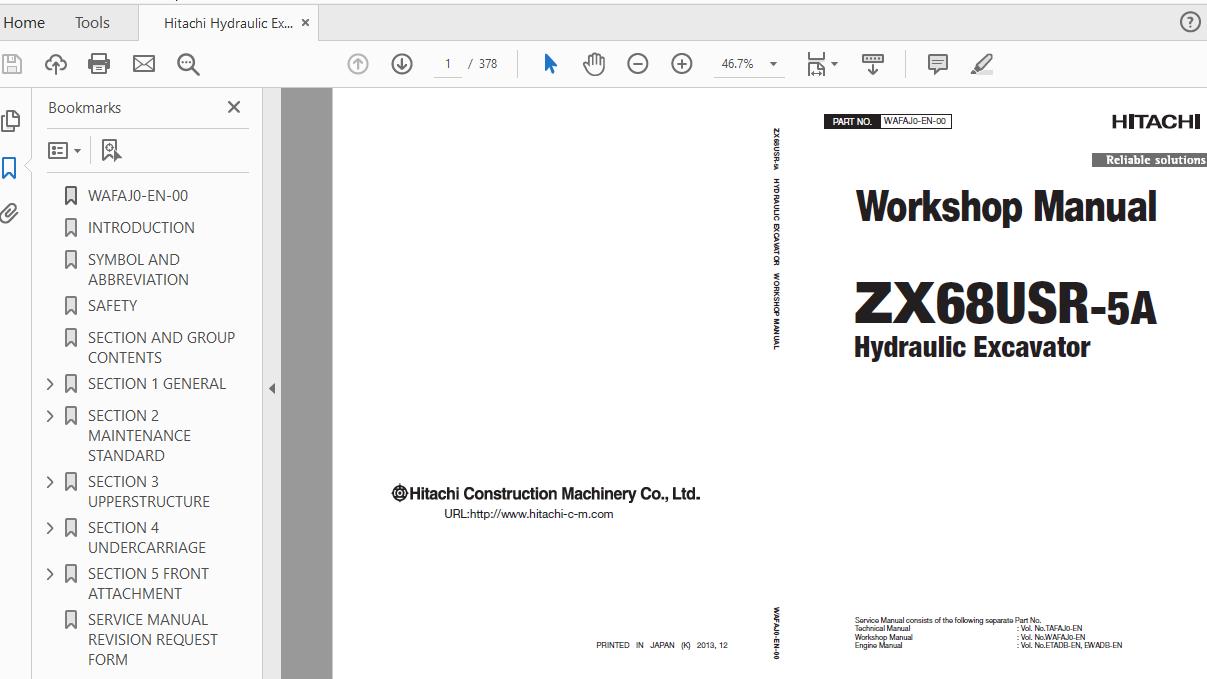
Task: Toggle the Bookmarks panel sidebar icon
Action: pos(9,167)
